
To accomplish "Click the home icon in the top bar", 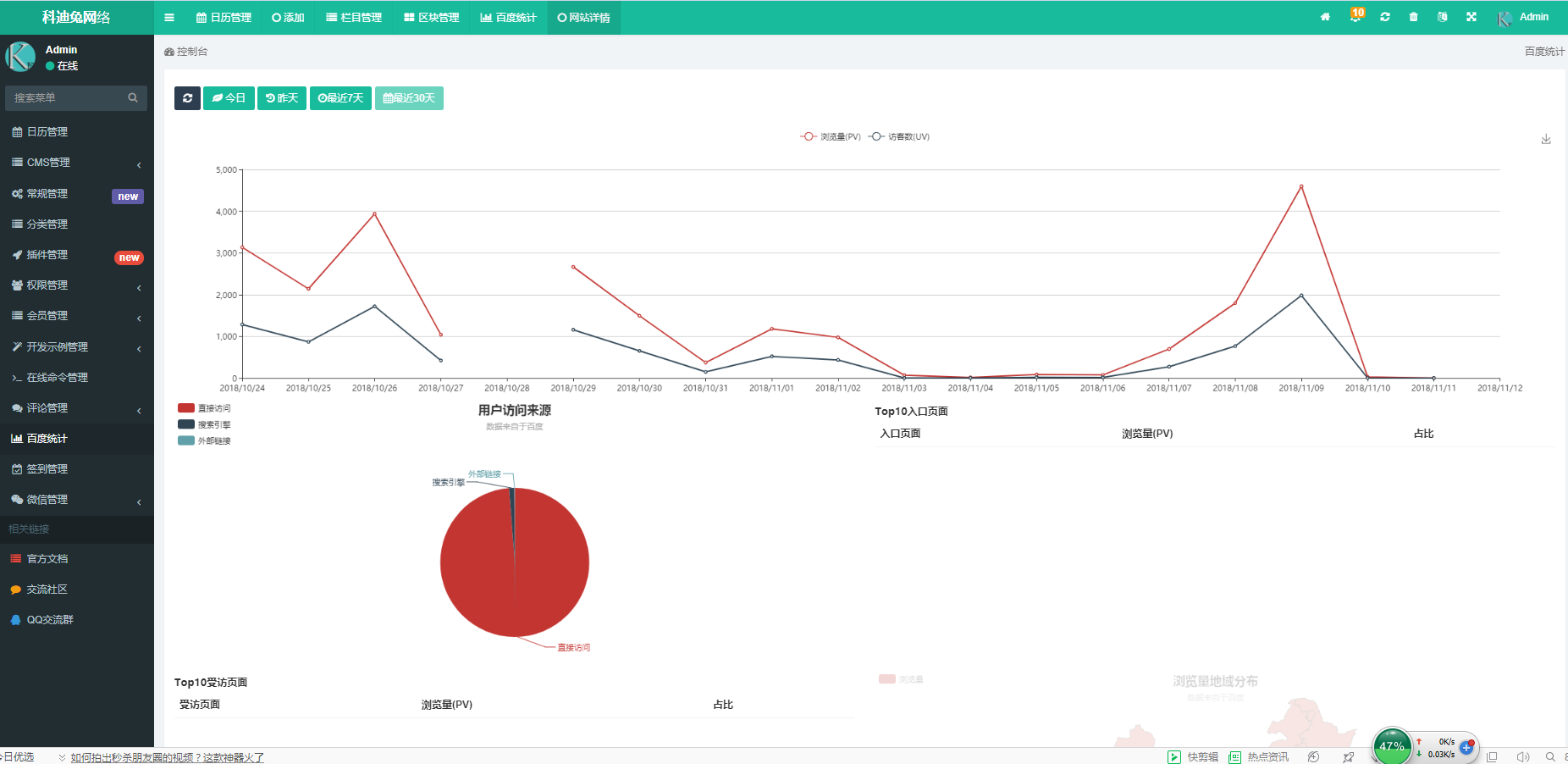I will tap(1325, 17).
